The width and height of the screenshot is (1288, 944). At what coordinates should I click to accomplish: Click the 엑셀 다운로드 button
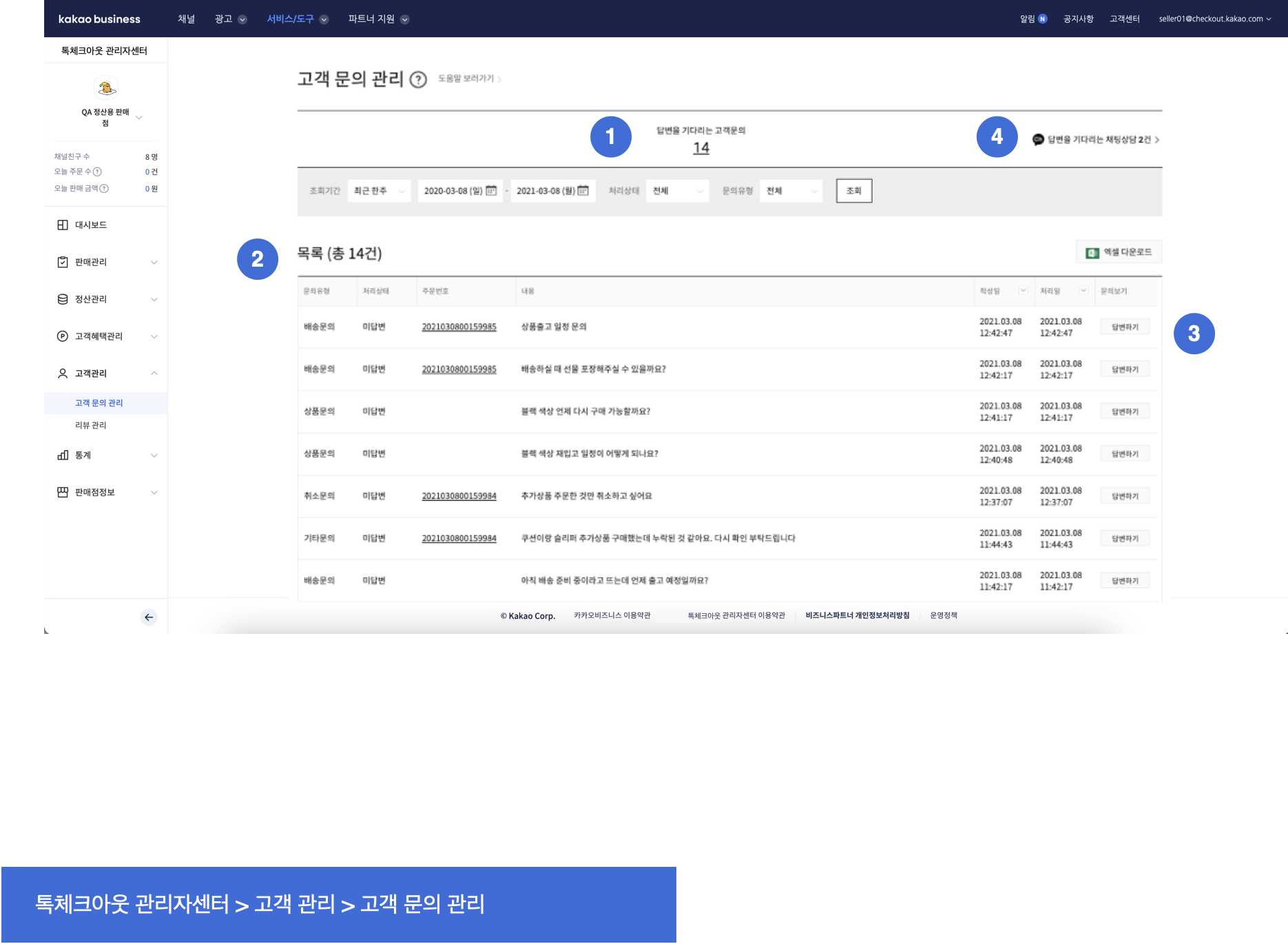click(1119, 252)
